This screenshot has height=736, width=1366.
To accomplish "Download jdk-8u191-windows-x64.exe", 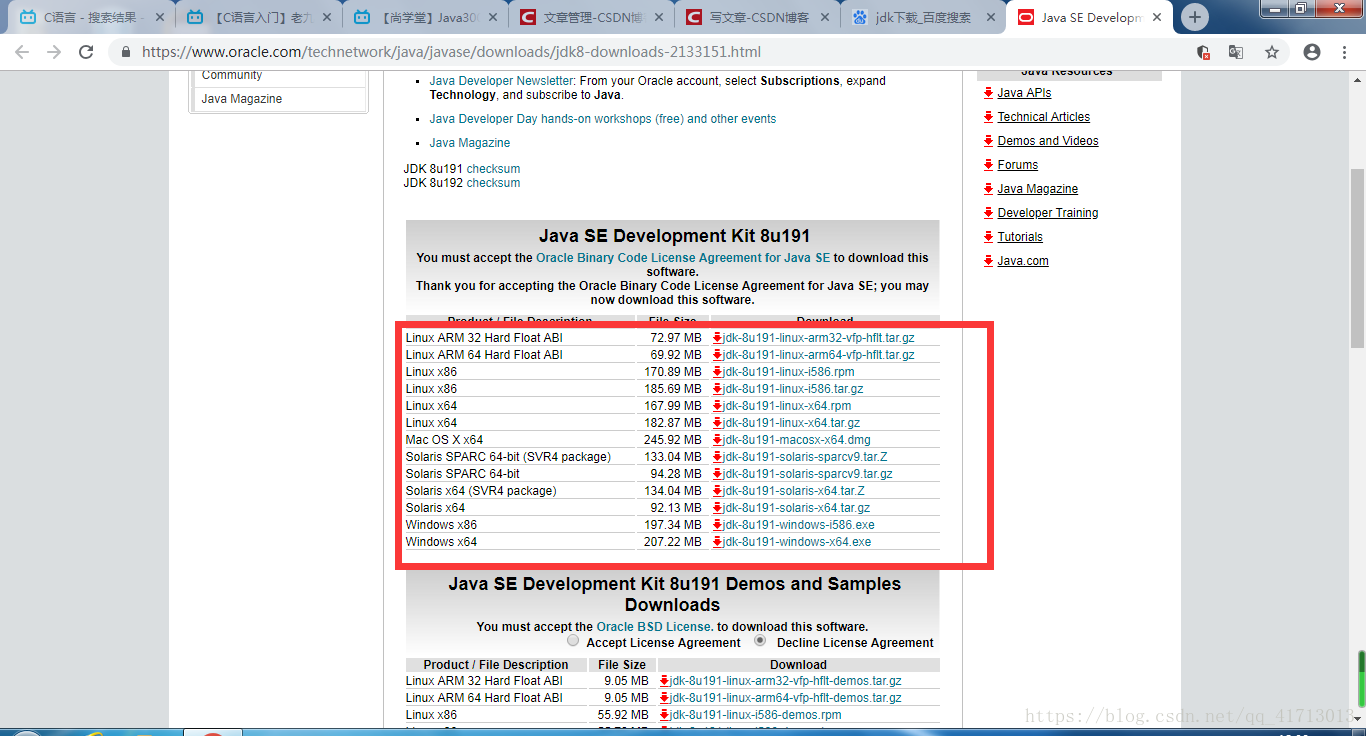I will [x=797, y=542].
